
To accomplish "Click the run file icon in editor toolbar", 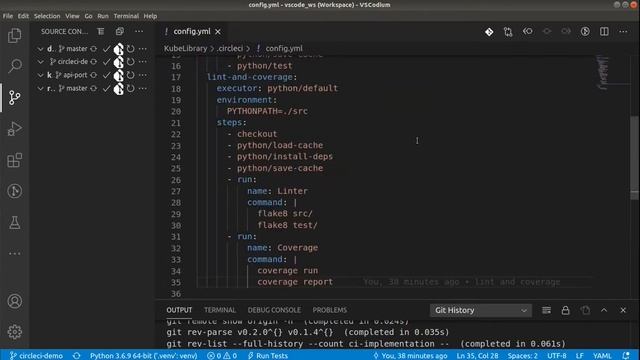I will coord(585,31).
